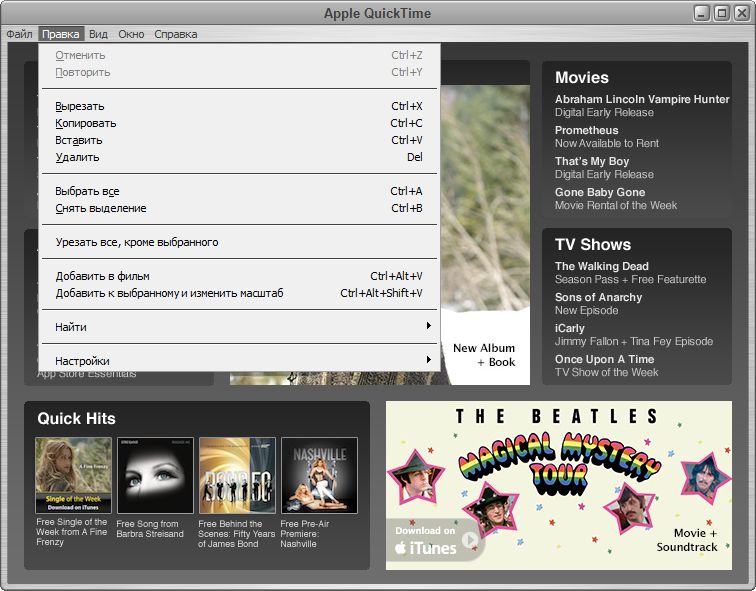
Task: Click Movie + Soundtrack text on banner
Action: click(687, 540)
